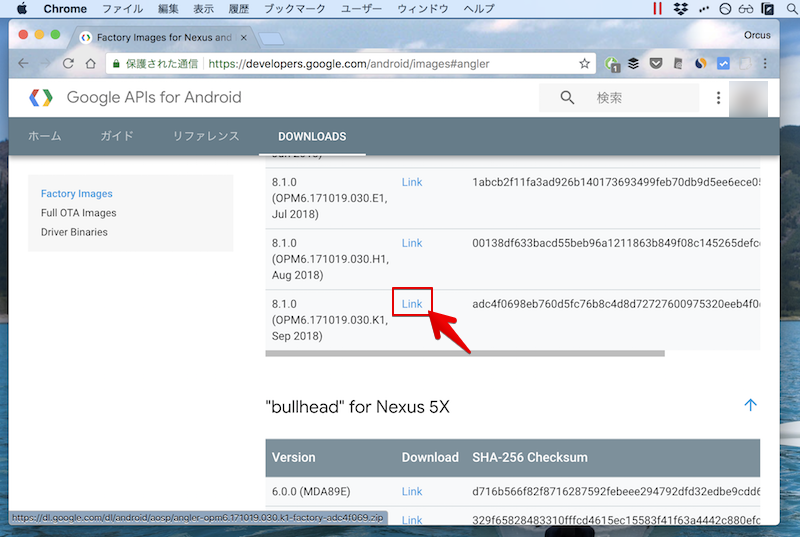Viewport: 800px width, 537px height.
Task: Open the Chrome three-dot menu
Action: pyautogui.click(x=765, y=63)
